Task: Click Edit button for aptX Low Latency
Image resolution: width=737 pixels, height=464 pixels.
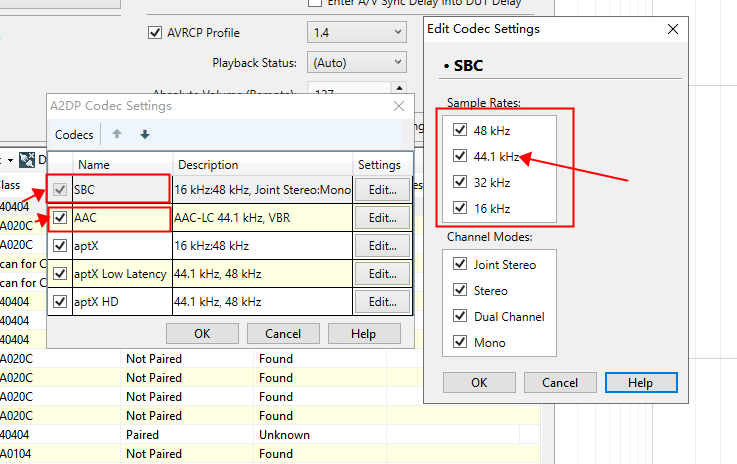Action: click(382, 274)
